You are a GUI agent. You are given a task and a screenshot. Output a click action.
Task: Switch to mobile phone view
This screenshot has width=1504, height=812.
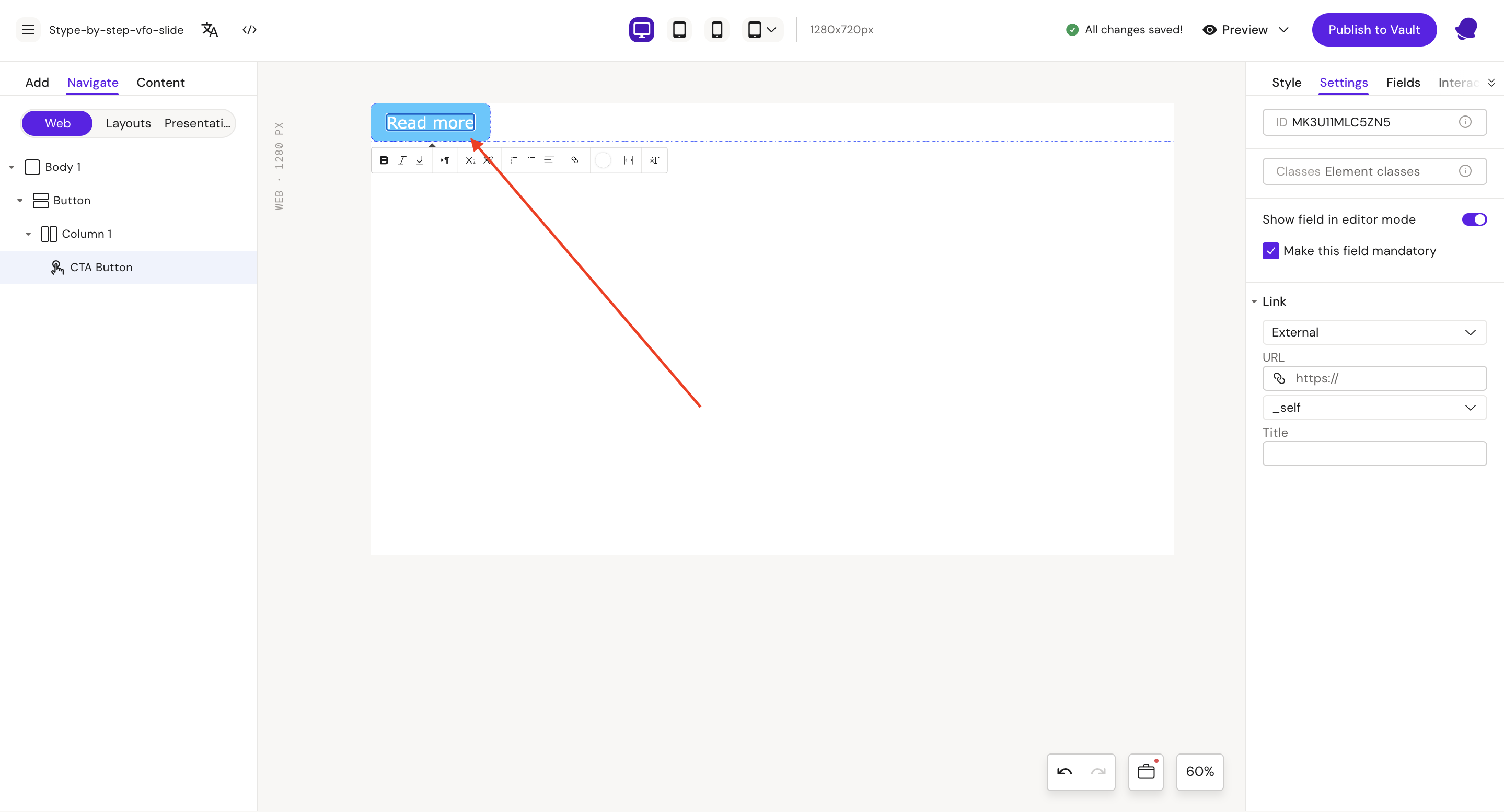(717, 29)
